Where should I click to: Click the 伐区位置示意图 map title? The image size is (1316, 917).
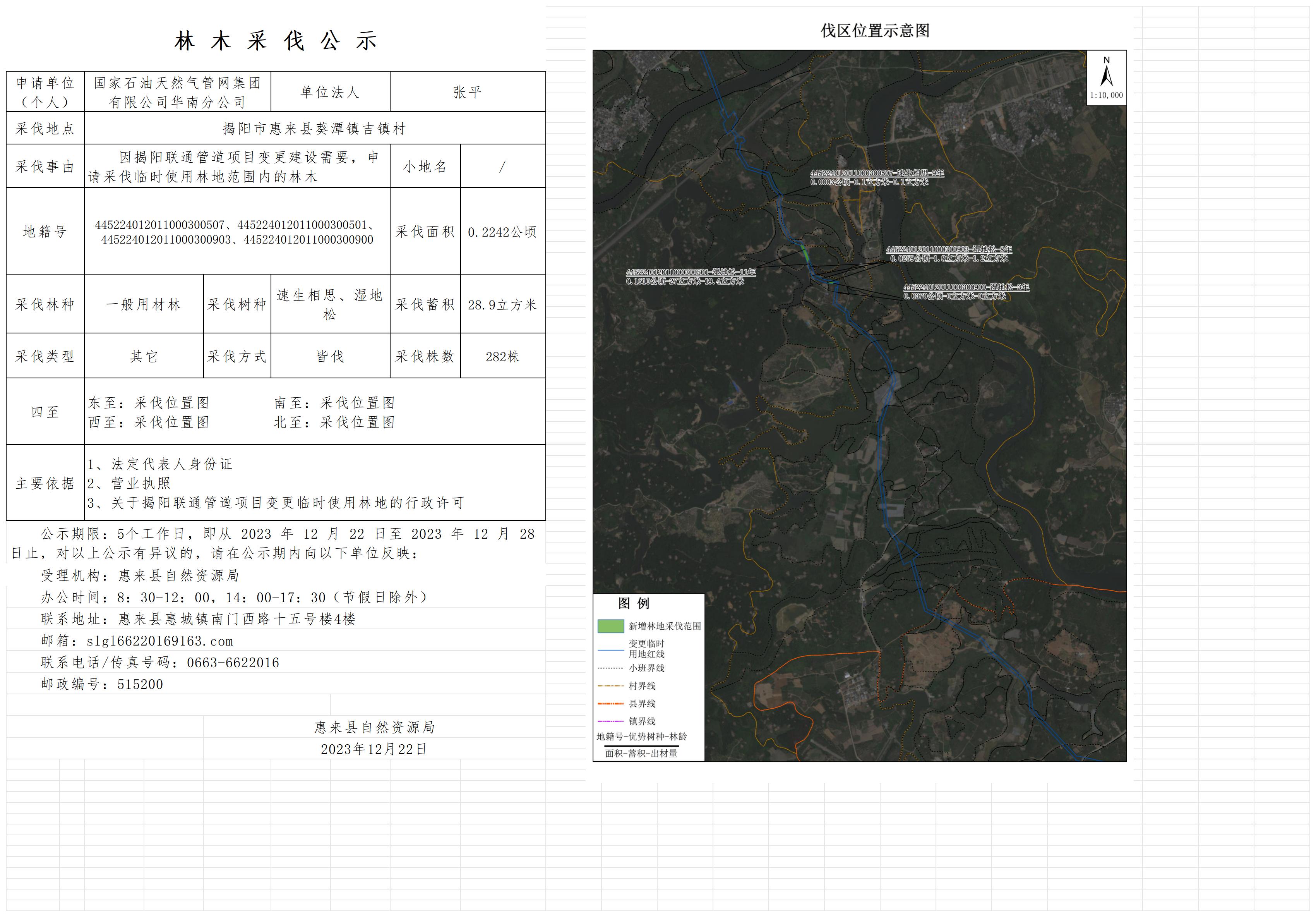point(875,31)
